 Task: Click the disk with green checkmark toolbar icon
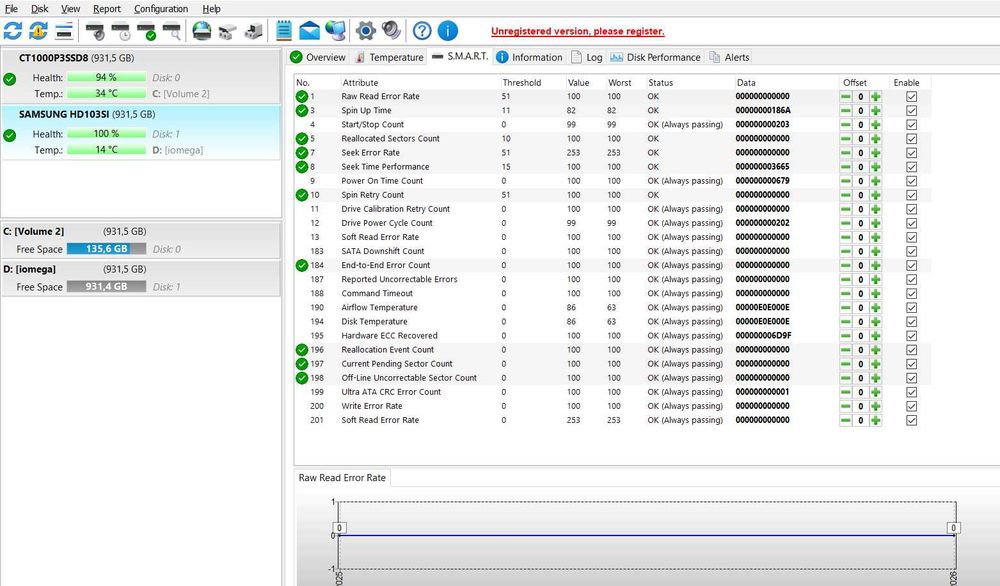[x=146, y=31]
